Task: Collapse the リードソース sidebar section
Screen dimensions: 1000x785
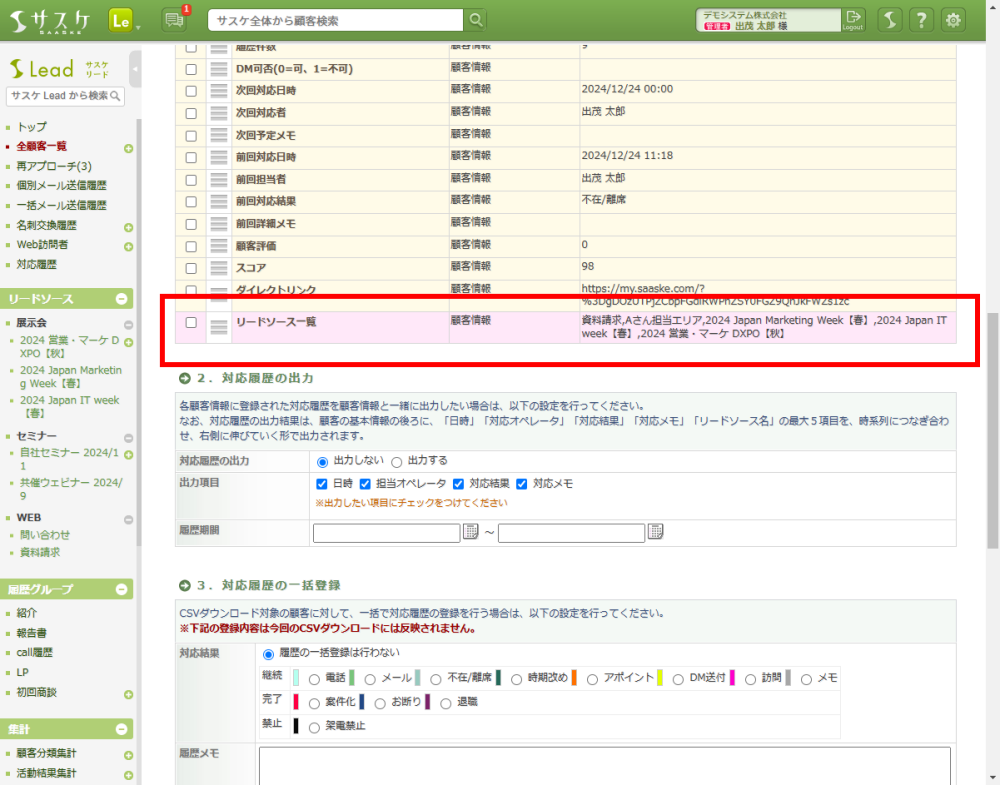Action: coord(122,299)
